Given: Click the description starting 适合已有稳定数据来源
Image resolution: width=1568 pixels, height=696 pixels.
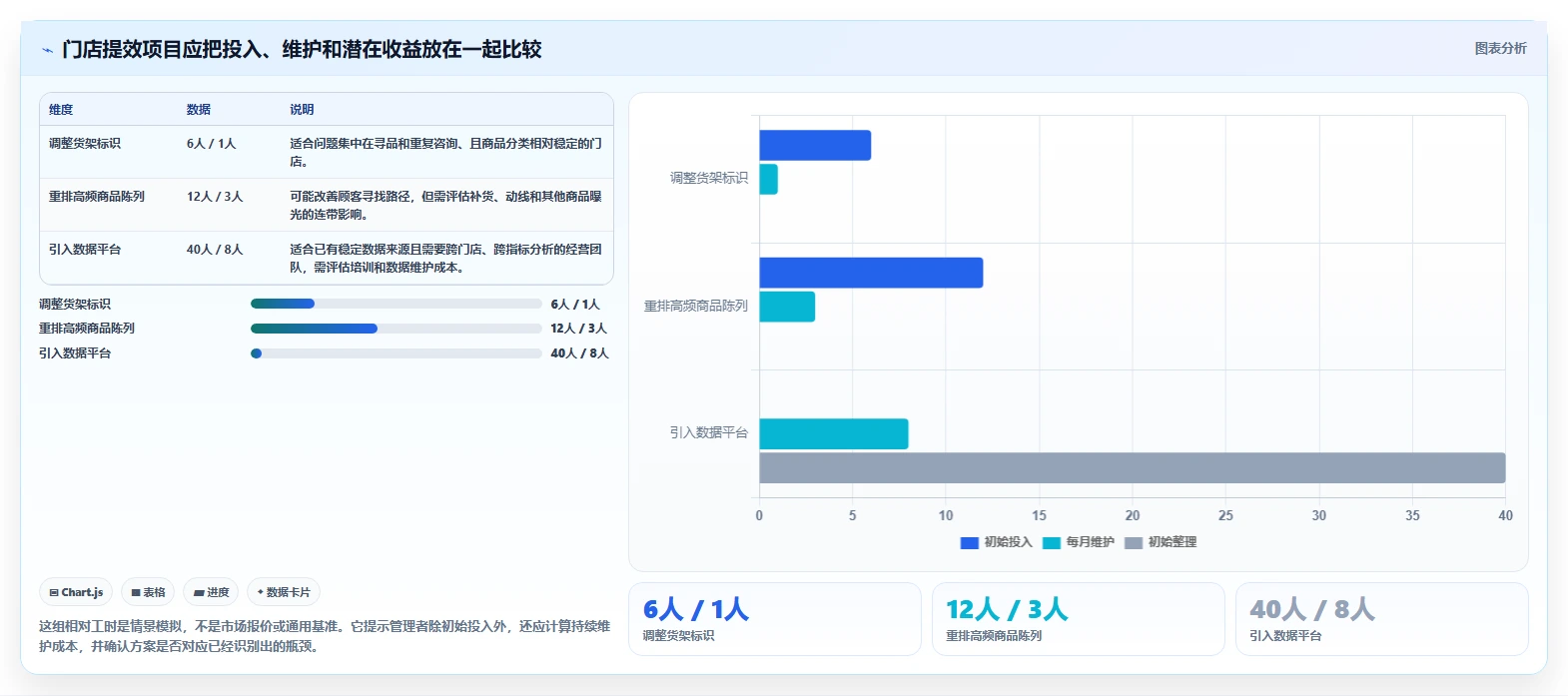Looking at the screenshot, I should tap(446, 259).
